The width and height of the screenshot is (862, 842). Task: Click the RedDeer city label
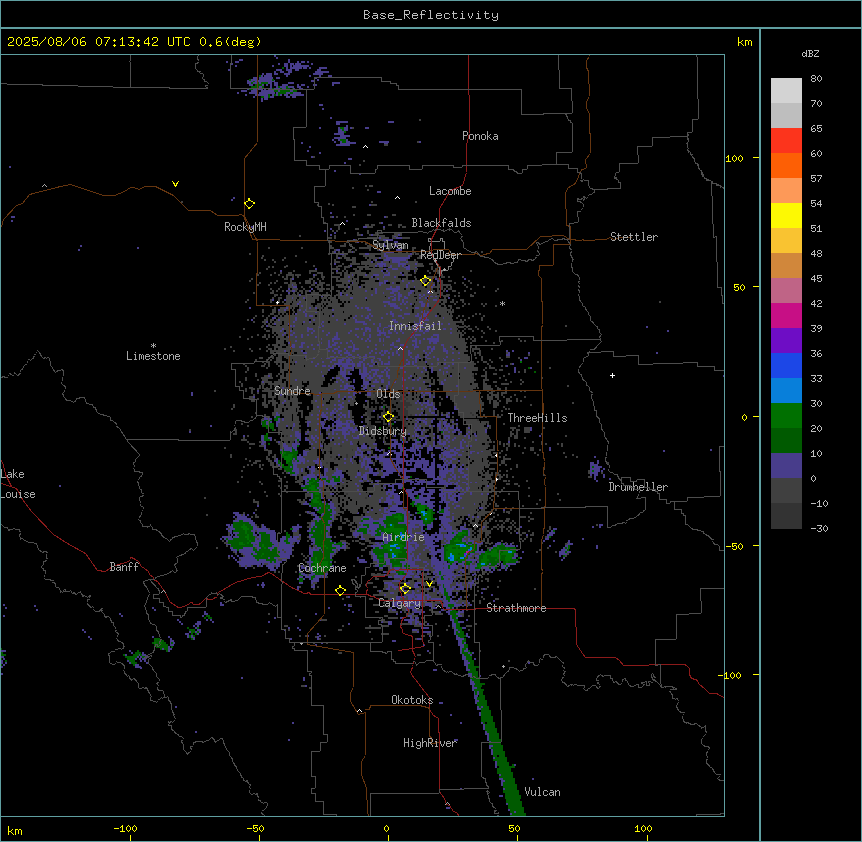click(440, 255)
